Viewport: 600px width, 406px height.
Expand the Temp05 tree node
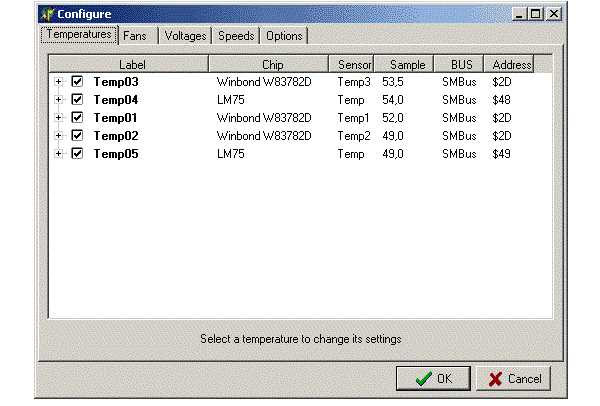(59, 154)
